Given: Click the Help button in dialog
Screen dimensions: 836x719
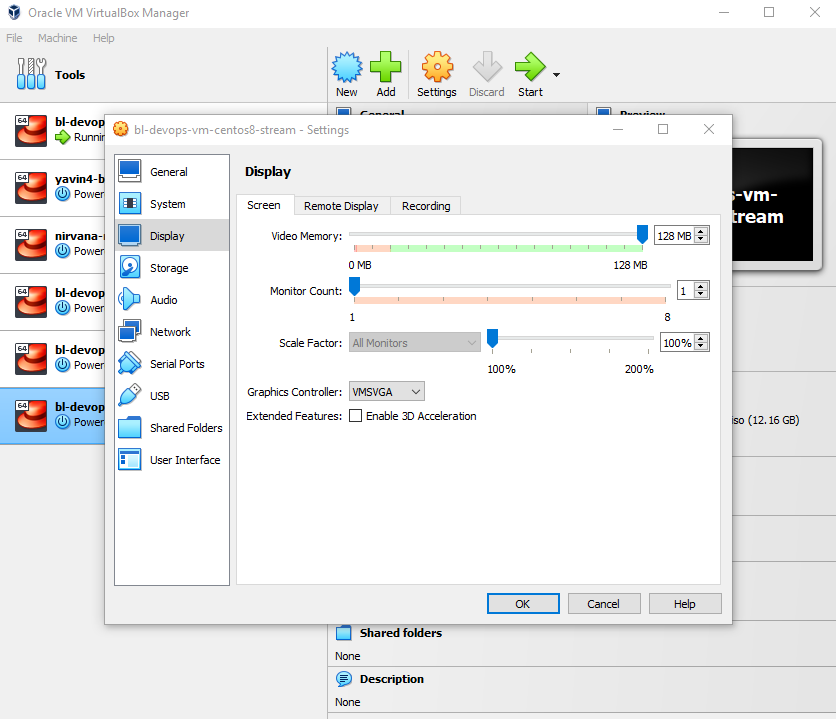Looking at the screenshot, I should [x=685, y=604].
